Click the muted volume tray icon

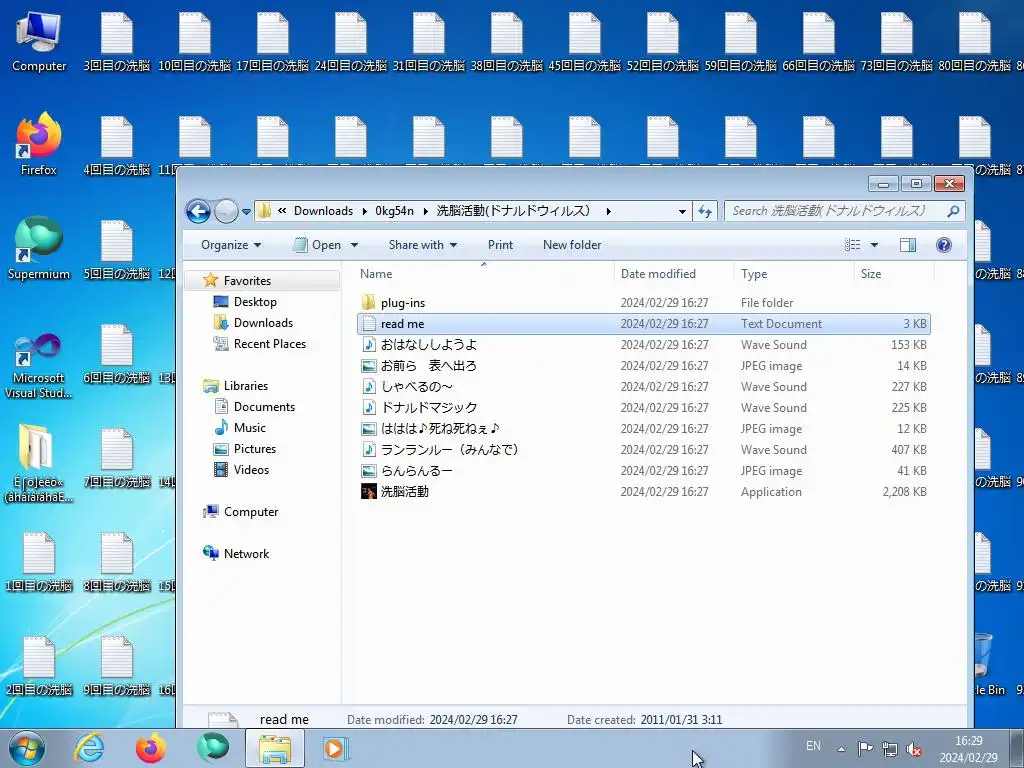[x=914, y=749]
